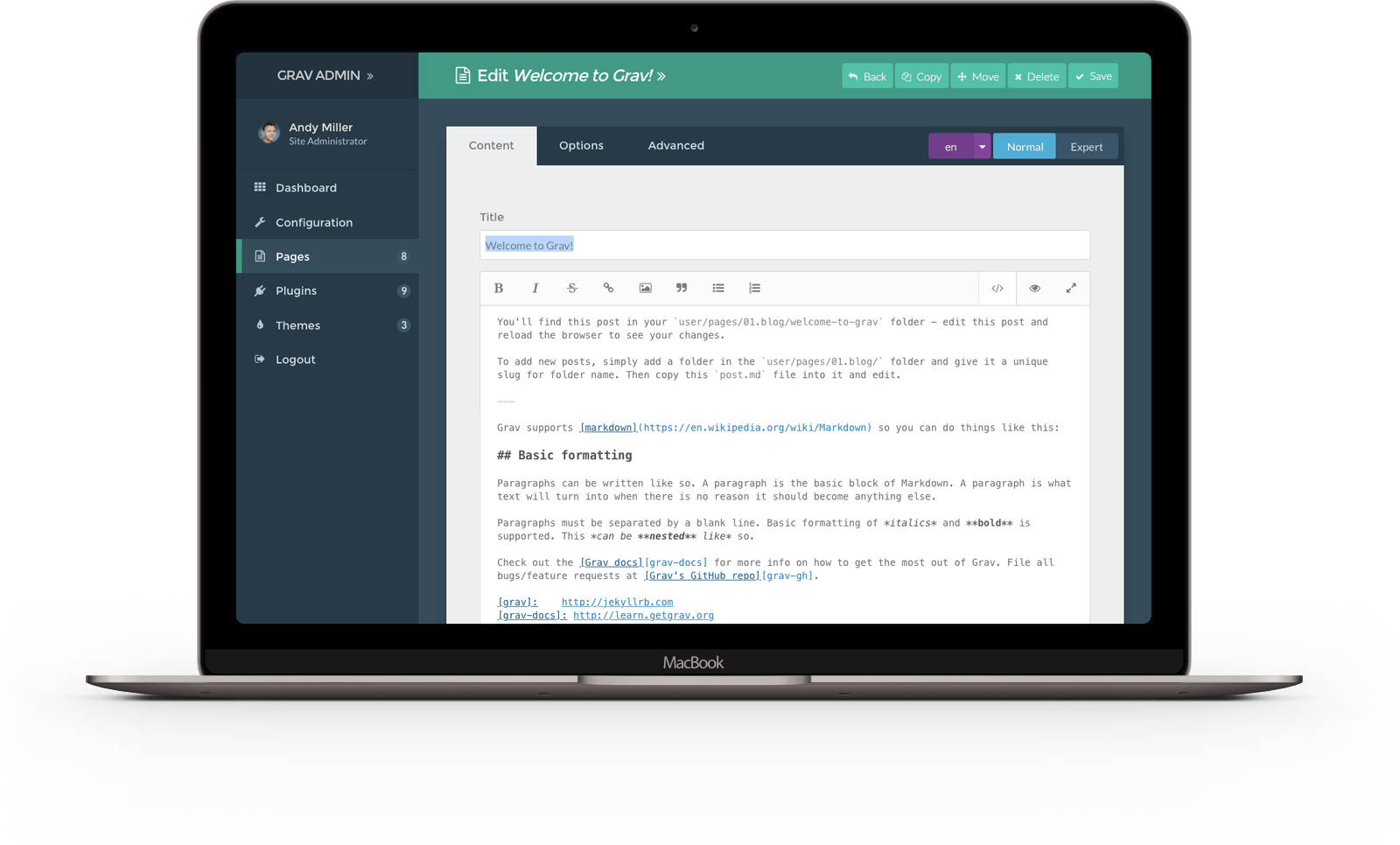Click the Themes droplet icon
1400x845 pixels.
tap(260, 325)
